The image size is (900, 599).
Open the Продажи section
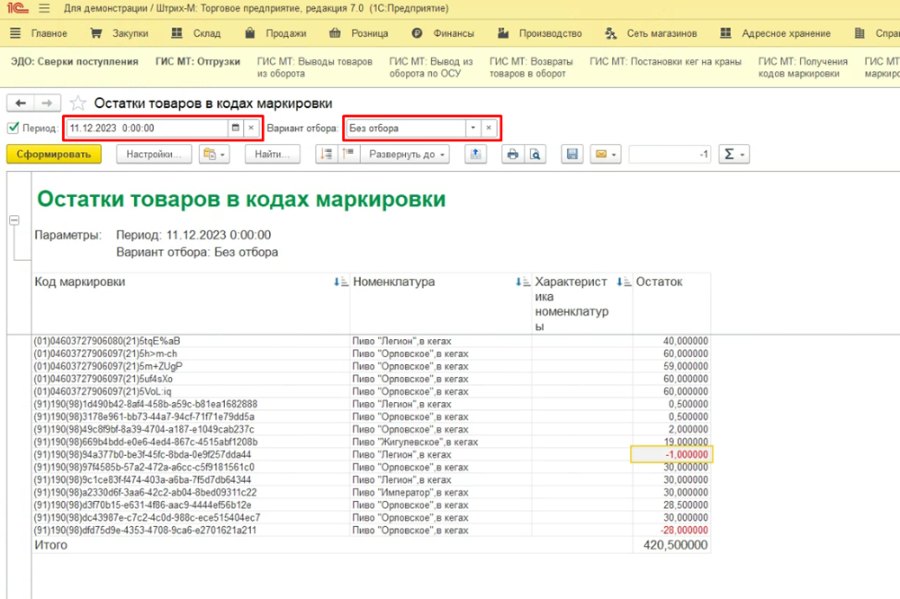(x=276, y=33)
